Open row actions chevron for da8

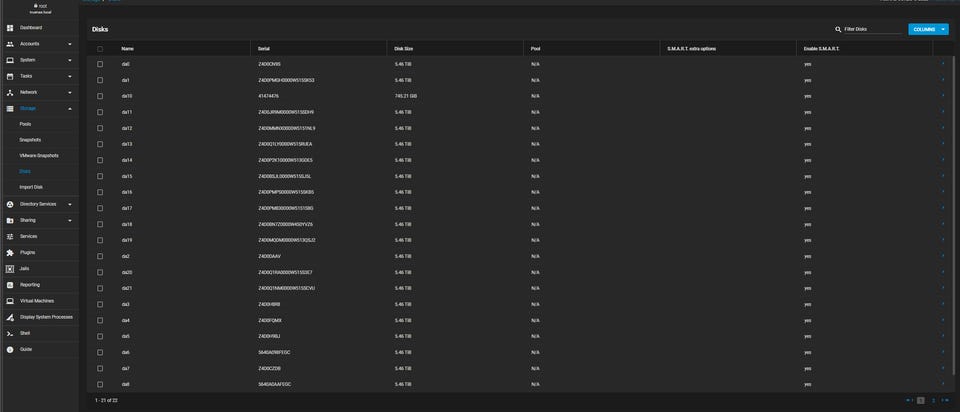[943, 384]
